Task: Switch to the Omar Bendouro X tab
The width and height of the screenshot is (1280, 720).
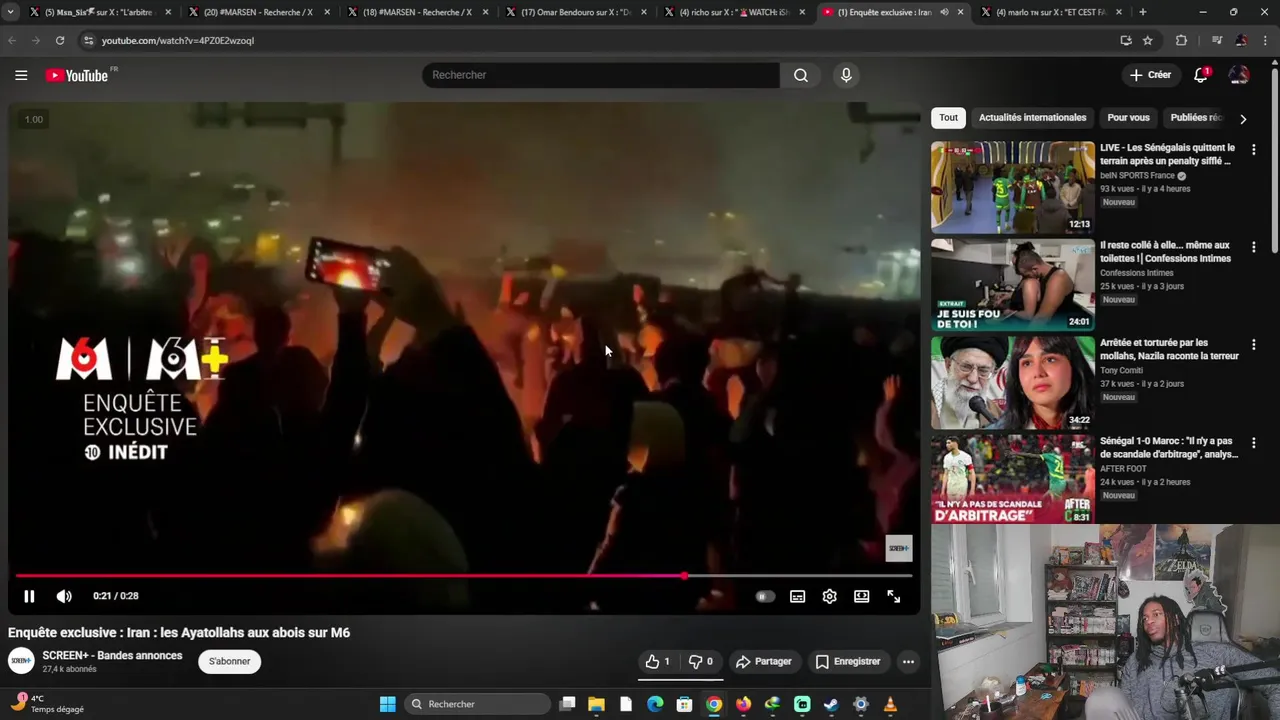Action: click(577, 12)
